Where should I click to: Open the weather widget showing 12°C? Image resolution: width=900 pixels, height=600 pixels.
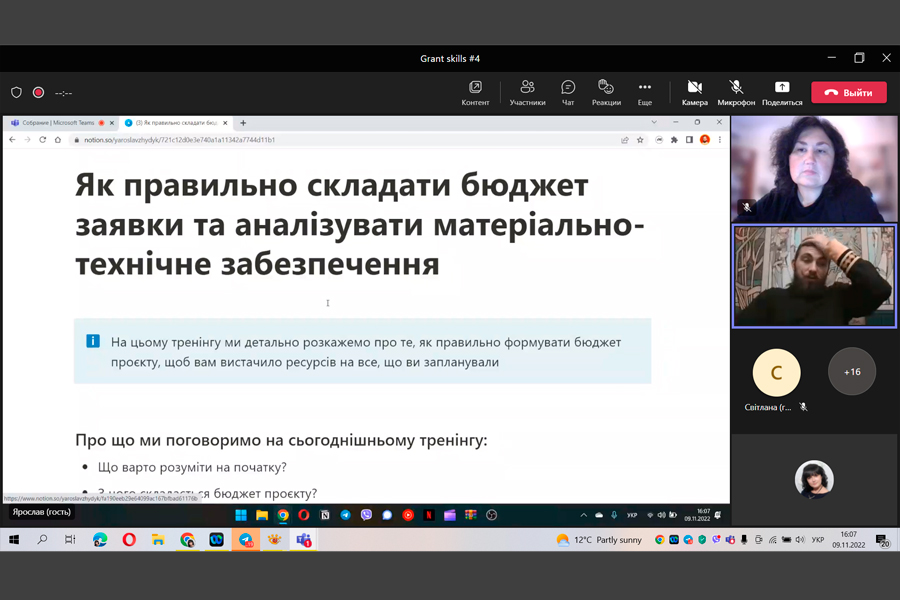(x=599, y=540)
